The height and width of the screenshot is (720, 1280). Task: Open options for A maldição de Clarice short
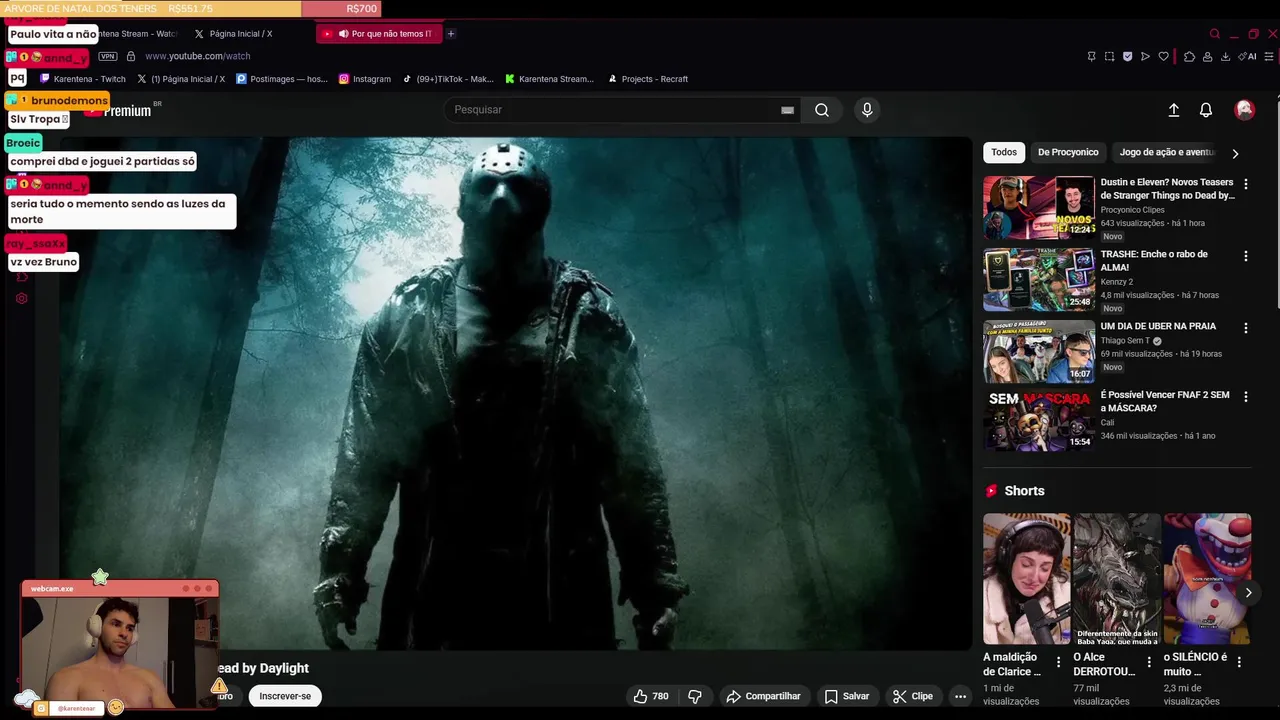coord(1058,662)
